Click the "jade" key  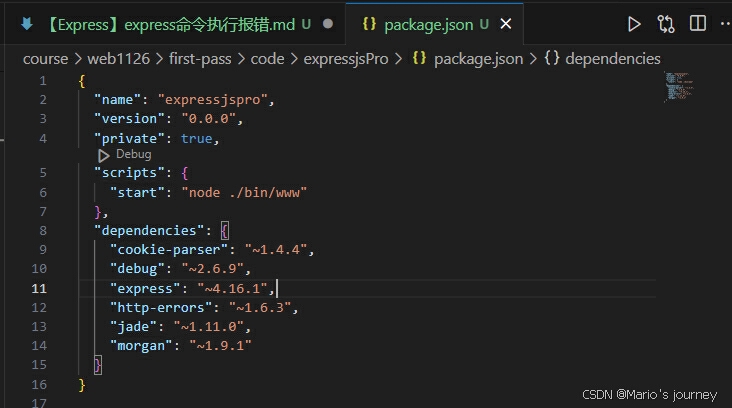tap(134, 327)
